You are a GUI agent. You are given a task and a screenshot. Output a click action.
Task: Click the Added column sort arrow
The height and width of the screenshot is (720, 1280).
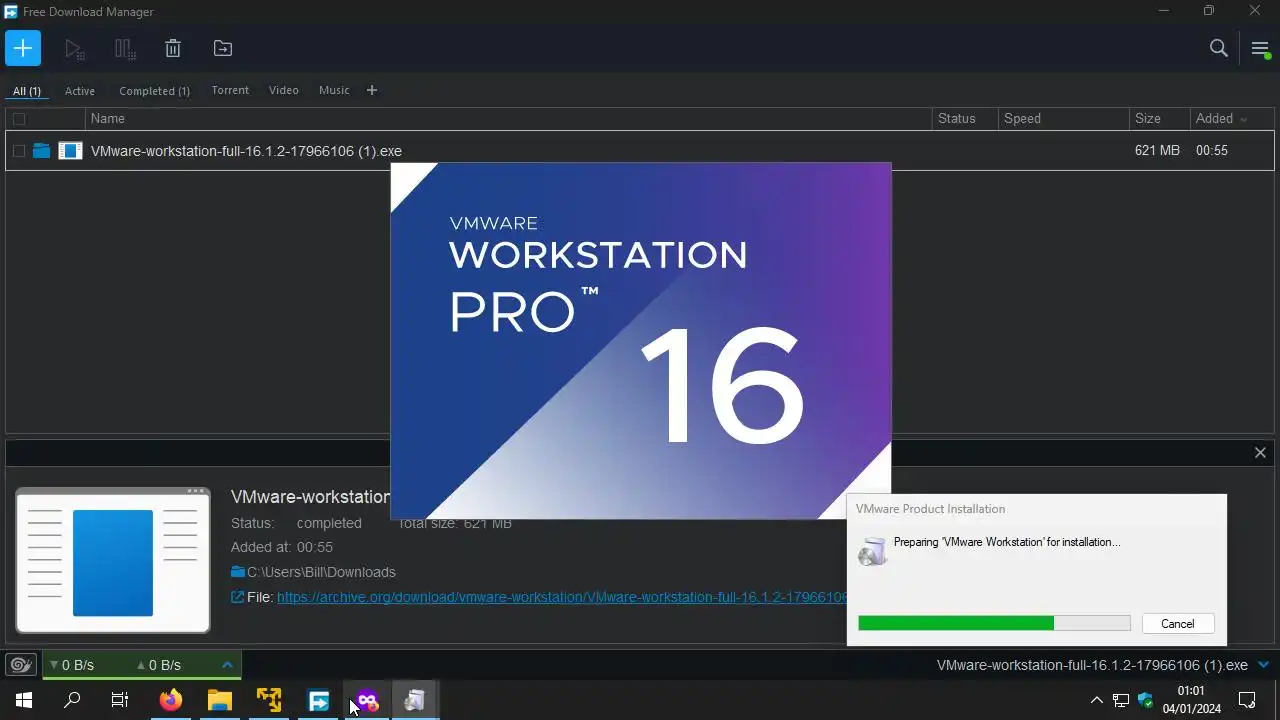[x=1244, y=119]
